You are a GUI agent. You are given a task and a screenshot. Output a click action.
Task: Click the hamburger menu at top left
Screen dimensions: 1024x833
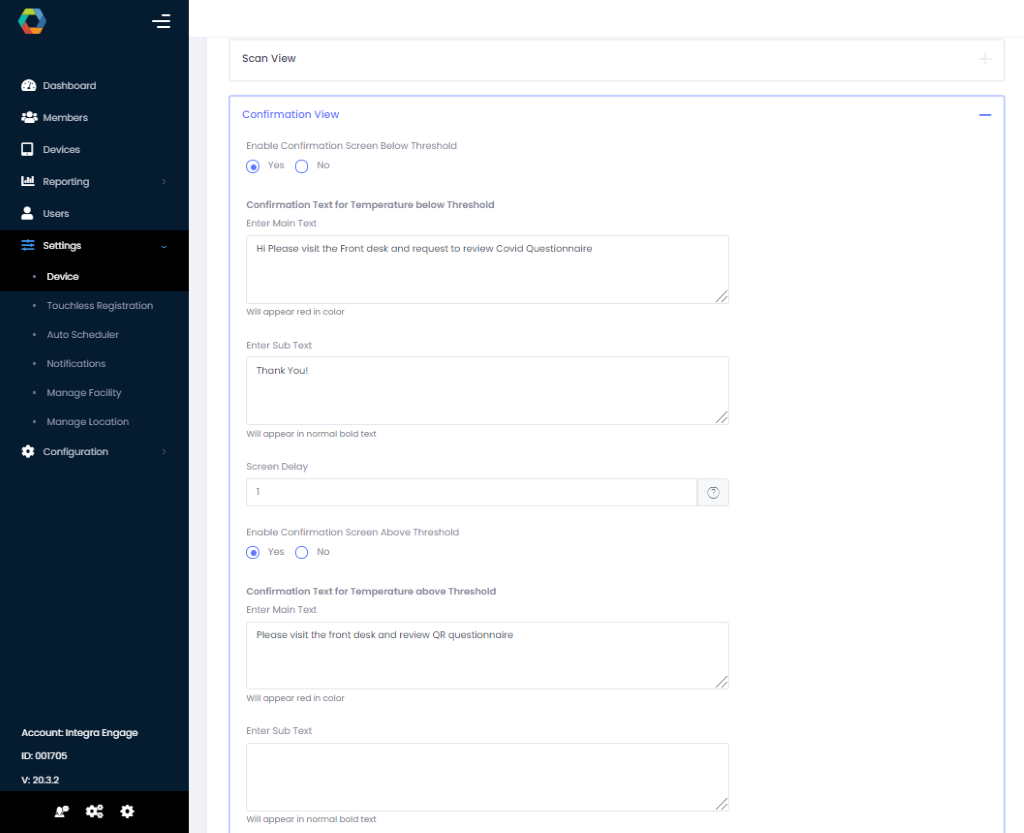click(161, 20)
